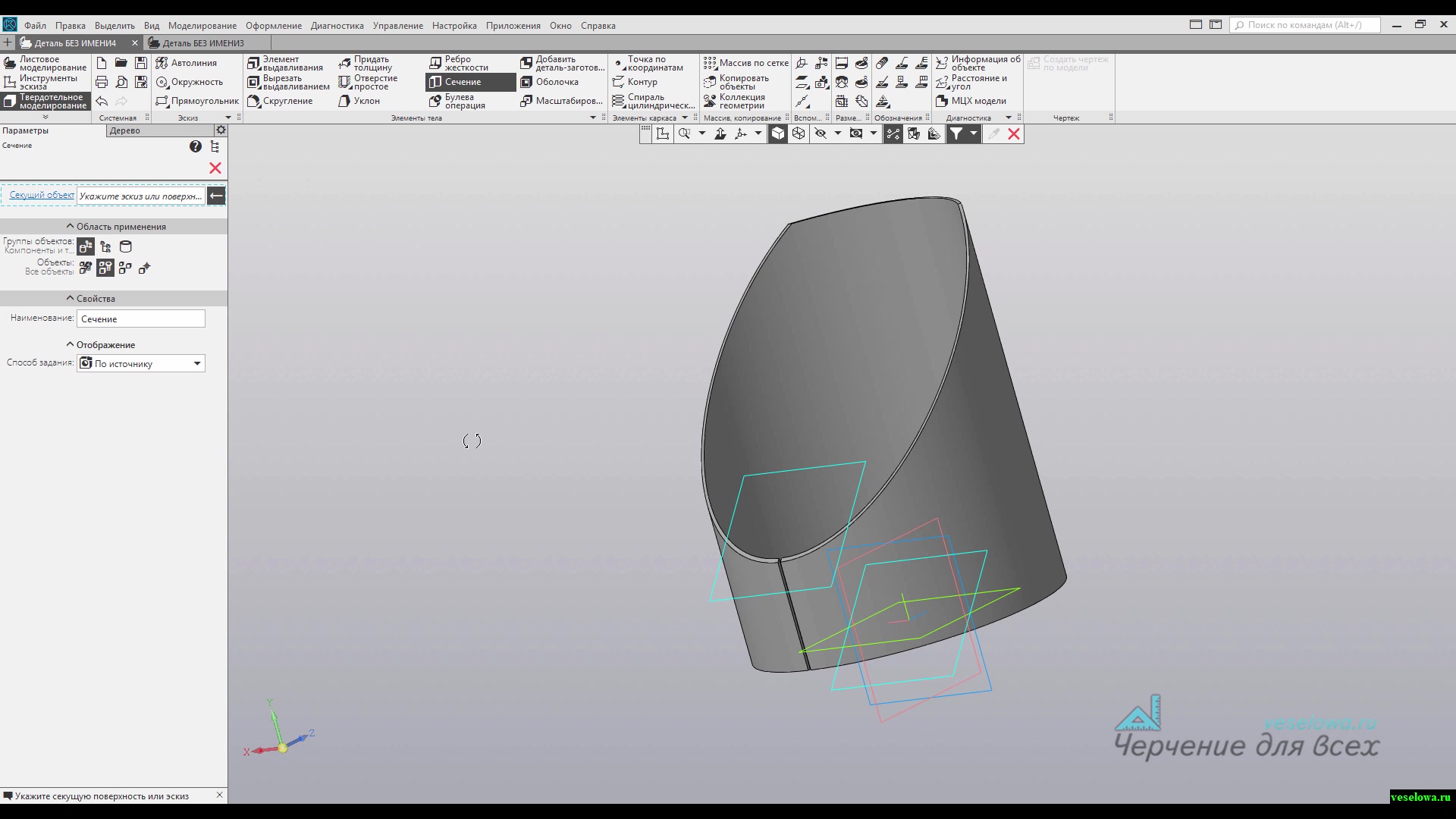Toggle wireframe cube display mode
The height and width of the screenshot is (819, 1456).
pyautogui.click(x=799, y=134)
